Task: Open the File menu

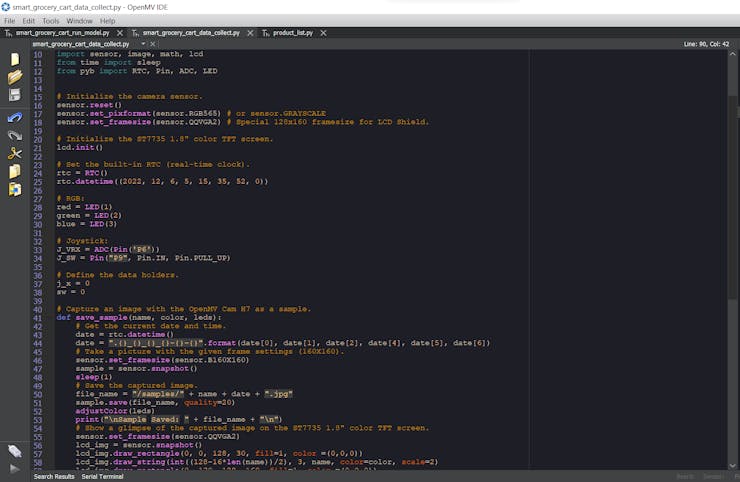Action: pyautogui.click(x=10, y=20)
